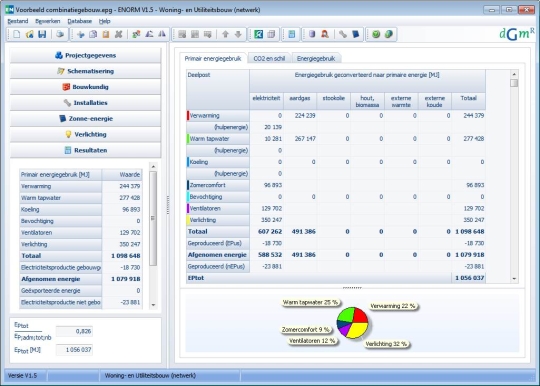Screen dimensions: 540x386
Task: Click the green checkmark globe icon
Action: 376,34
